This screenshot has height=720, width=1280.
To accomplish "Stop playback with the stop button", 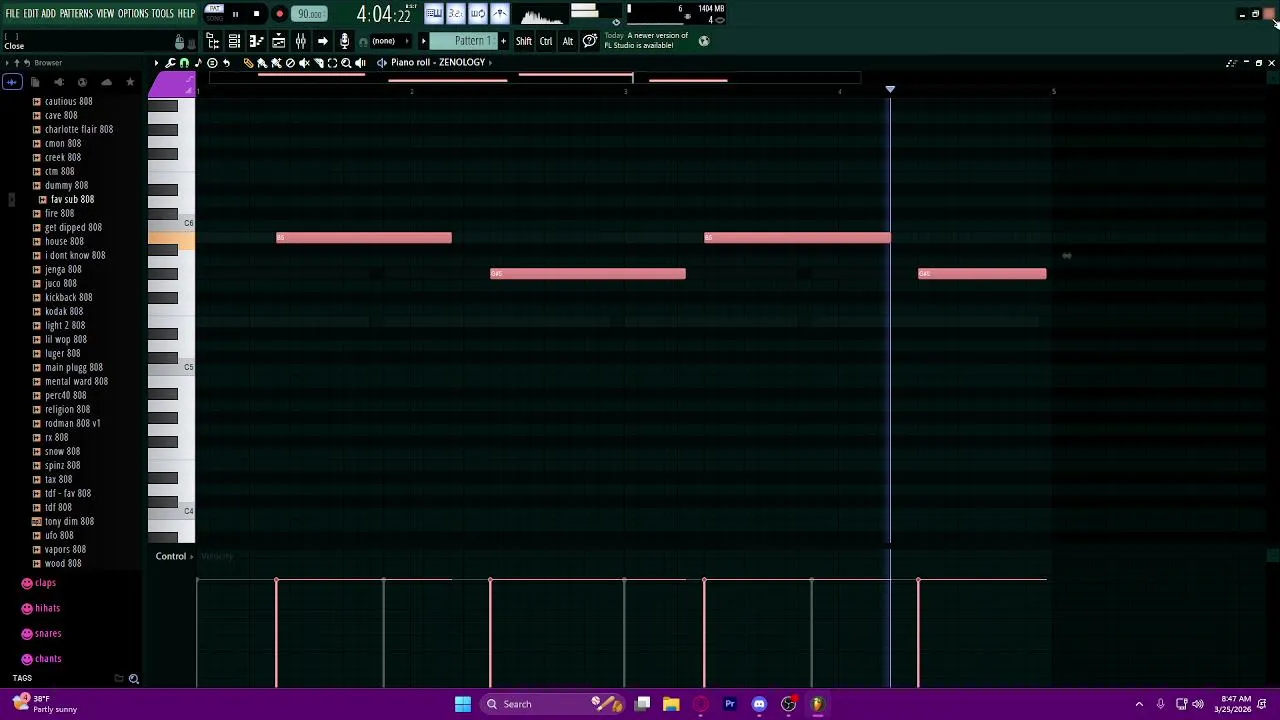I will (x=256, y=14).
